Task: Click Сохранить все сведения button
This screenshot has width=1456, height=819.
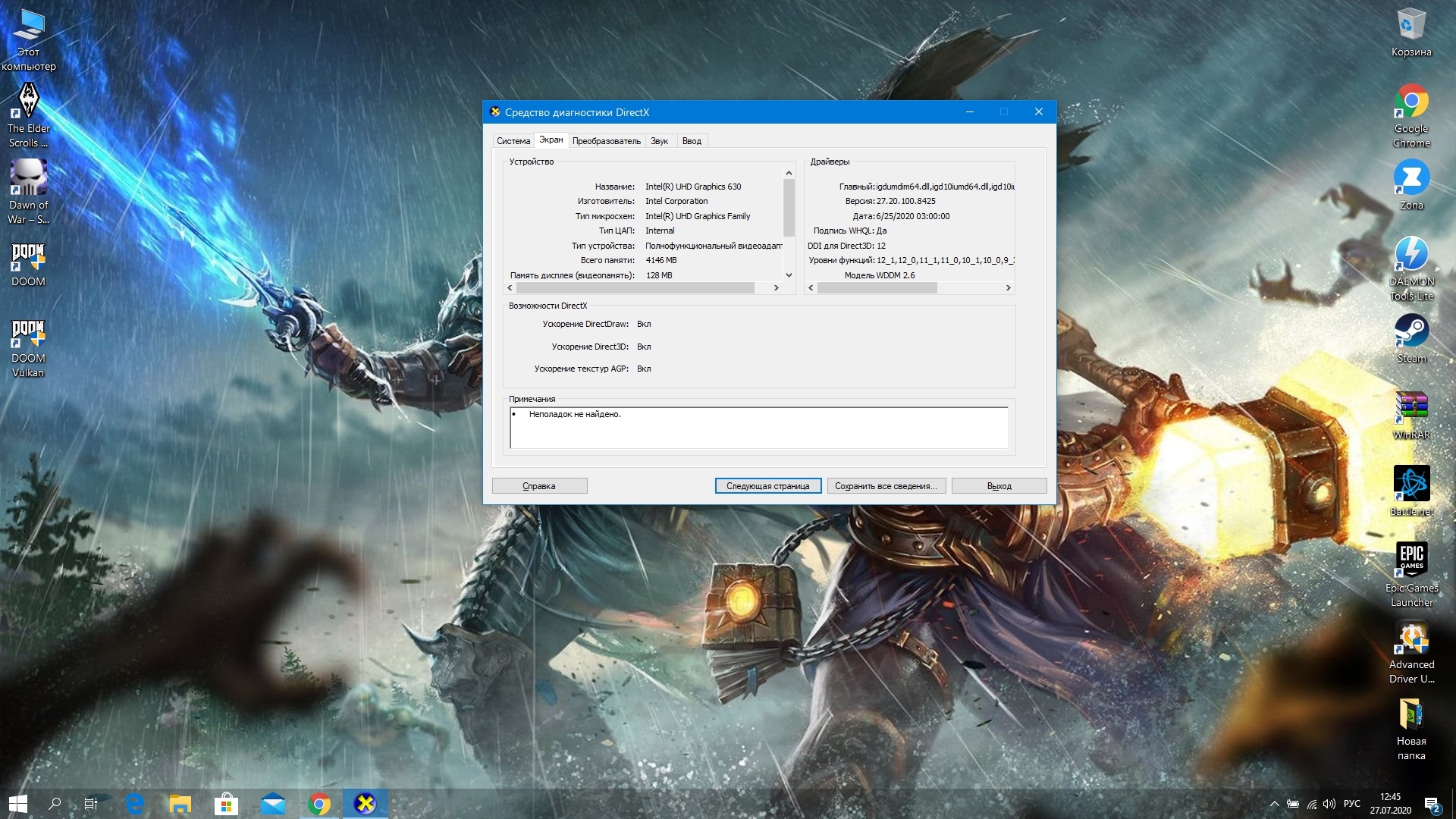Action: [x=884, y=485]
